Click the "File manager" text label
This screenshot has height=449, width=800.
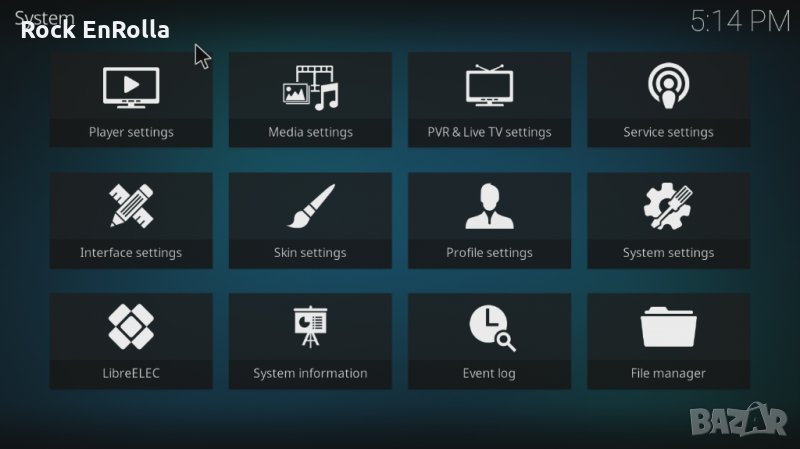coord(668,373)
